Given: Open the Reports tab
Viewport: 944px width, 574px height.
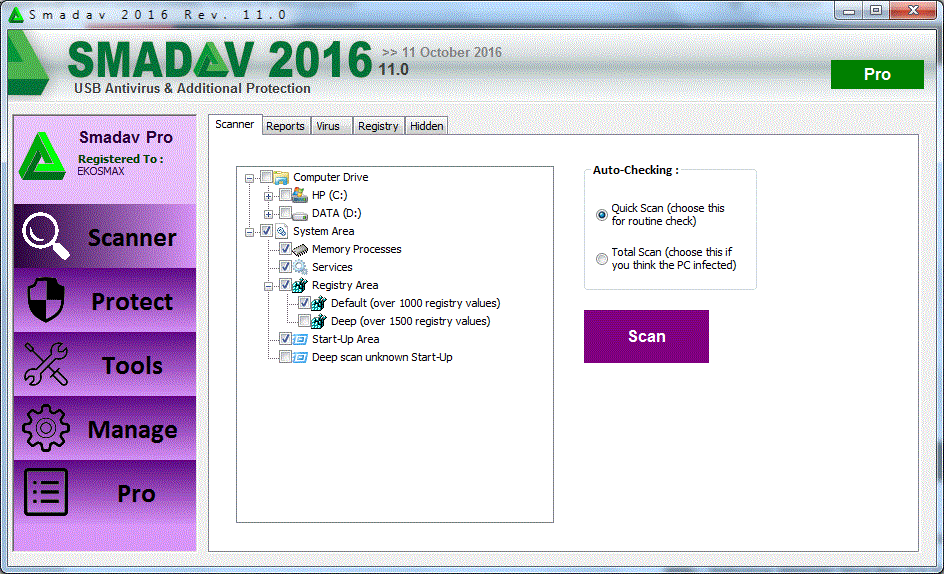Looking at the screenshot, I should tap(285, 126).
